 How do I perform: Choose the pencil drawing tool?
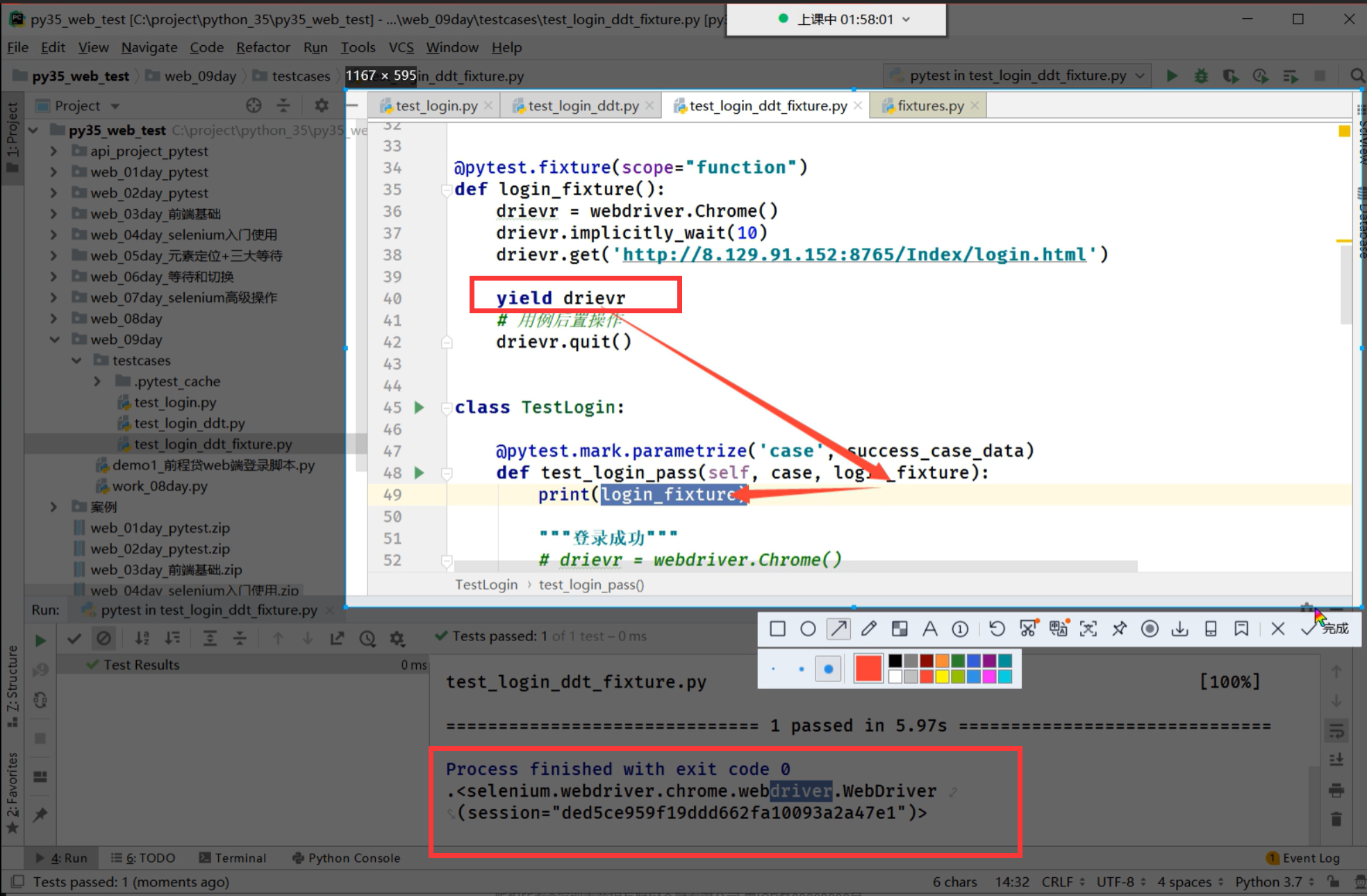868,629
